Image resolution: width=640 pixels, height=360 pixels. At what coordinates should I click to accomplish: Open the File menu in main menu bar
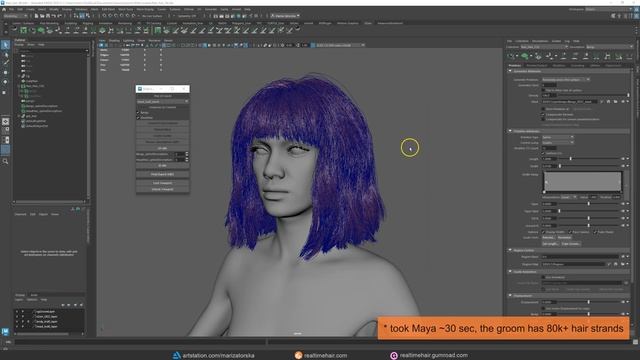[x=11, y=9]
